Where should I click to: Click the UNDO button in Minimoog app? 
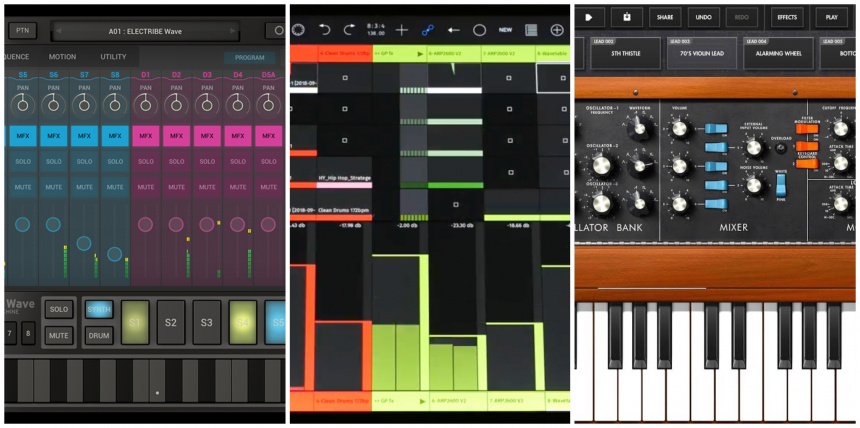point(703,17)
